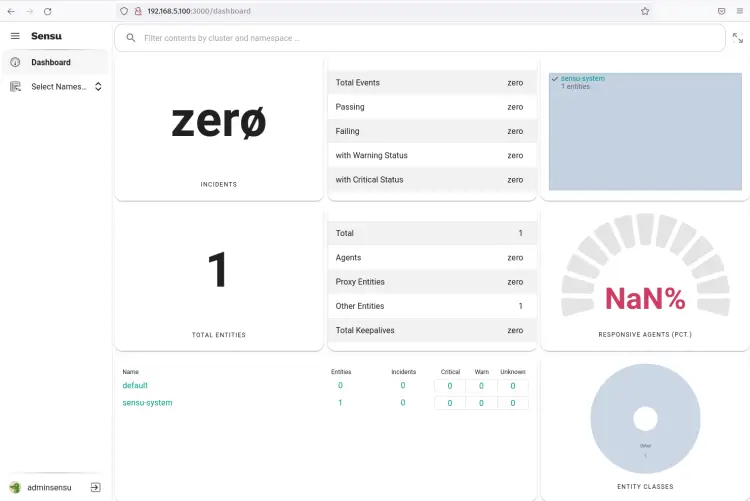Image resolution: width=750 pixels, height=501 pixels.
Task: Expand the Select Namespace dropdown
Action: tap(98, 87)
